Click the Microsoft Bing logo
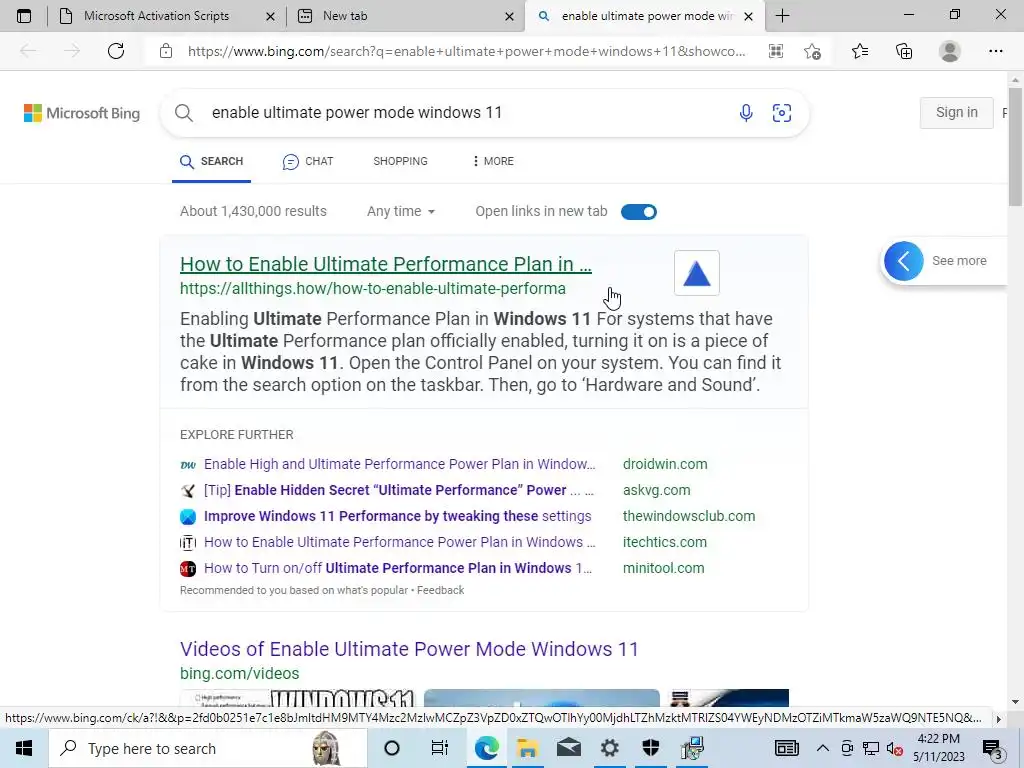Image resolution: width=1024 pixels, height=768 pixels. [x=82, y=113]
